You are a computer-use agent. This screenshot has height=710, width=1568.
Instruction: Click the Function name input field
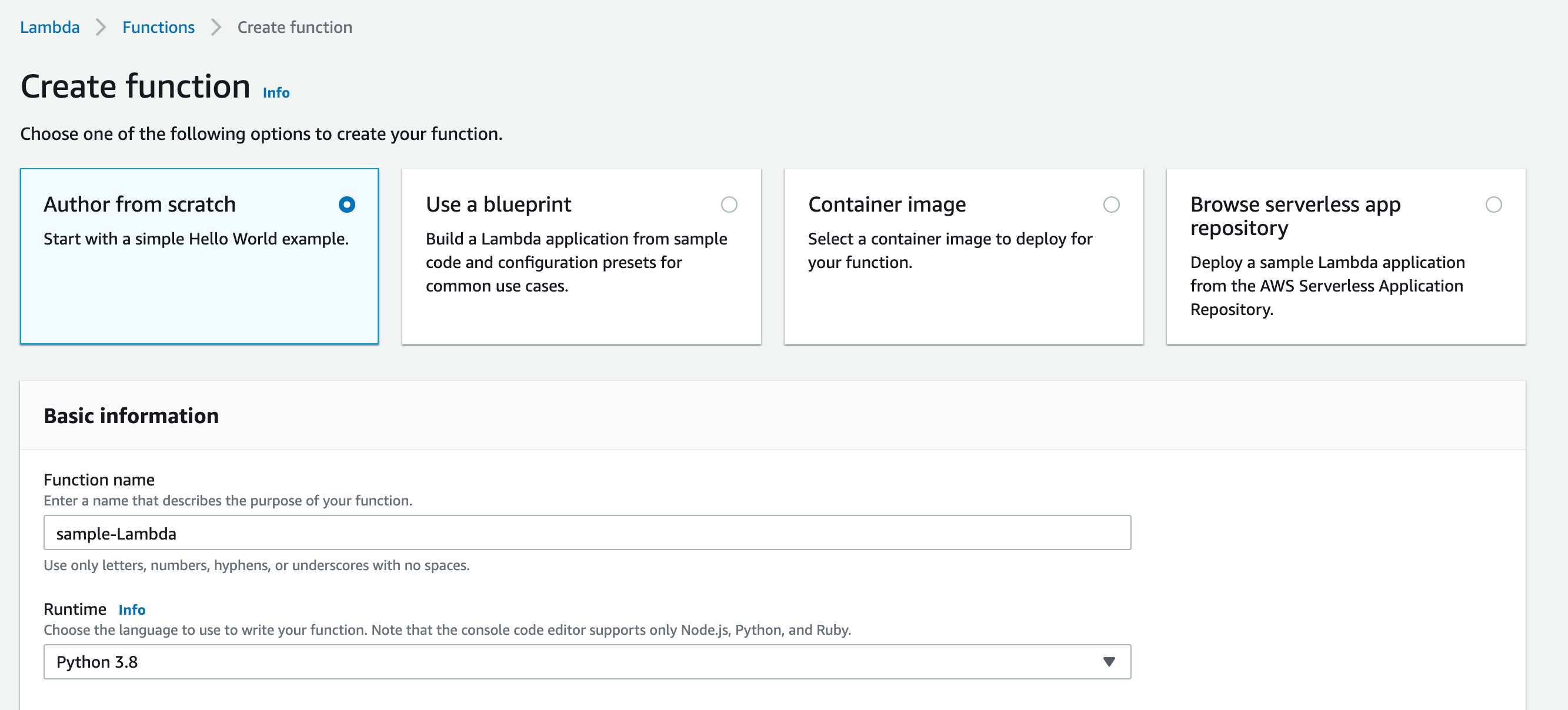point(587,533)
